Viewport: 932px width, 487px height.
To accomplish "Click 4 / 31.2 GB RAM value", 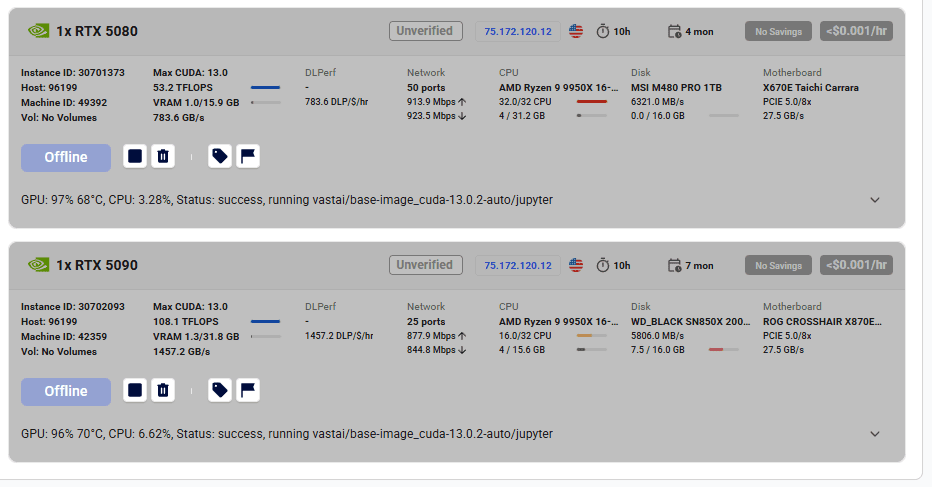I will [522, 116].
